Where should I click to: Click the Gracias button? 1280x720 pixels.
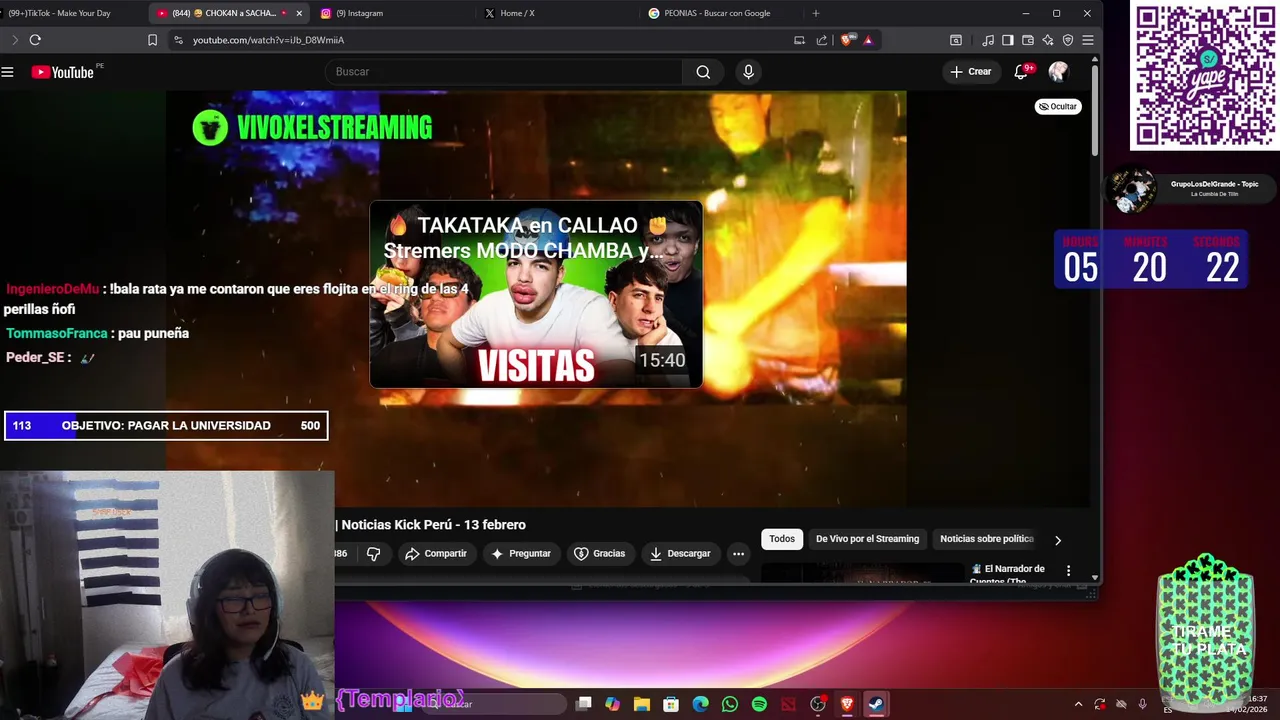tap(599, 553)
